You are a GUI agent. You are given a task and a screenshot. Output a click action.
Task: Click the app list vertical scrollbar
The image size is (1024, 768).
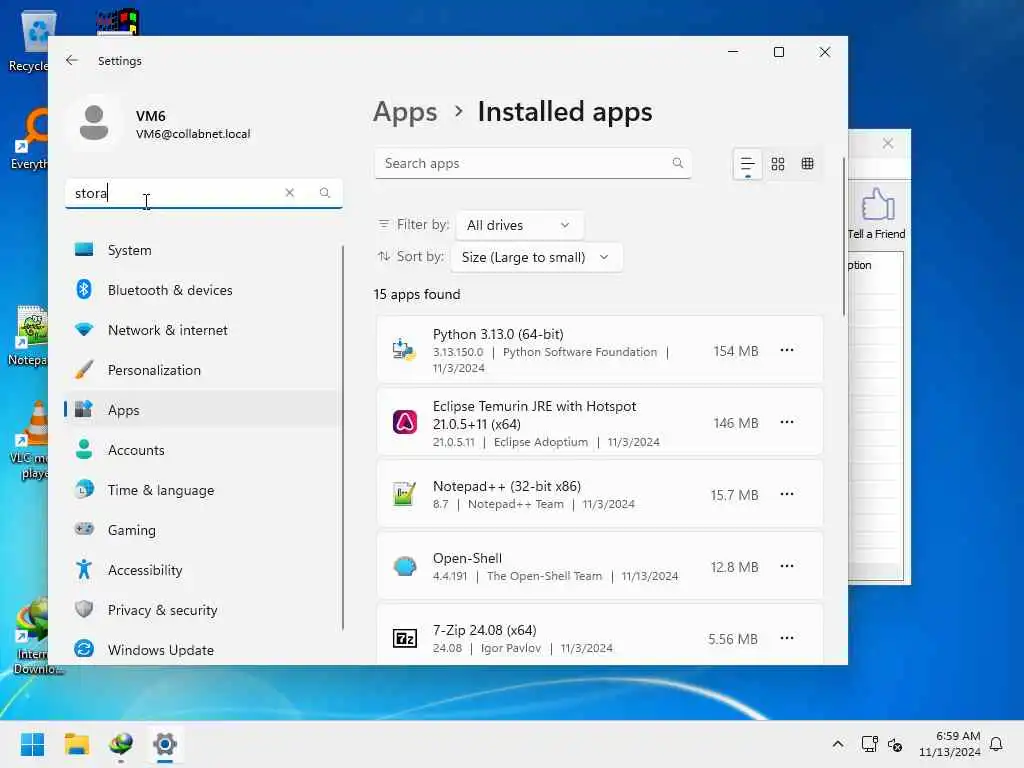[843, 236]
